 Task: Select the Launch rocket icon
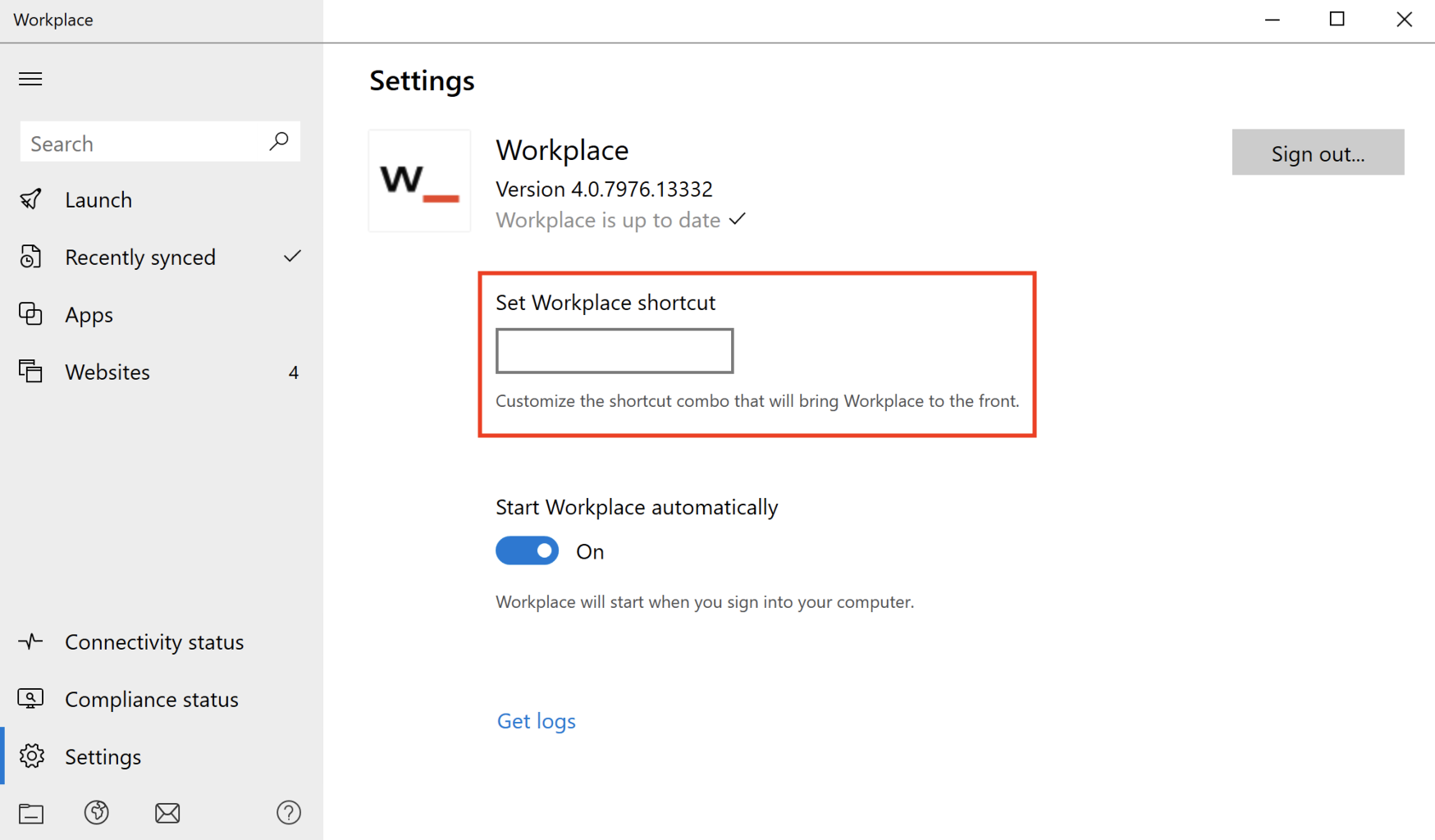30,199
